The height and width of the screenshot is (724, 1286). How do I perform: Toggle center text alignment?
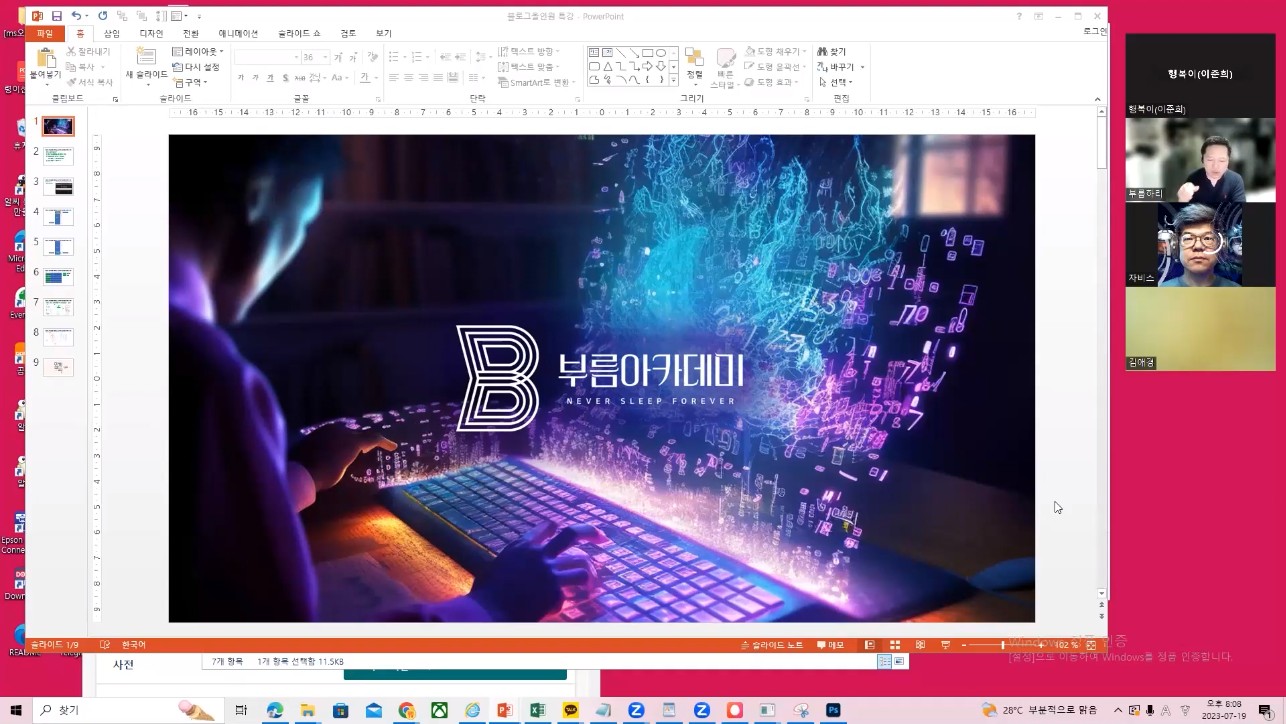(409, 77)
